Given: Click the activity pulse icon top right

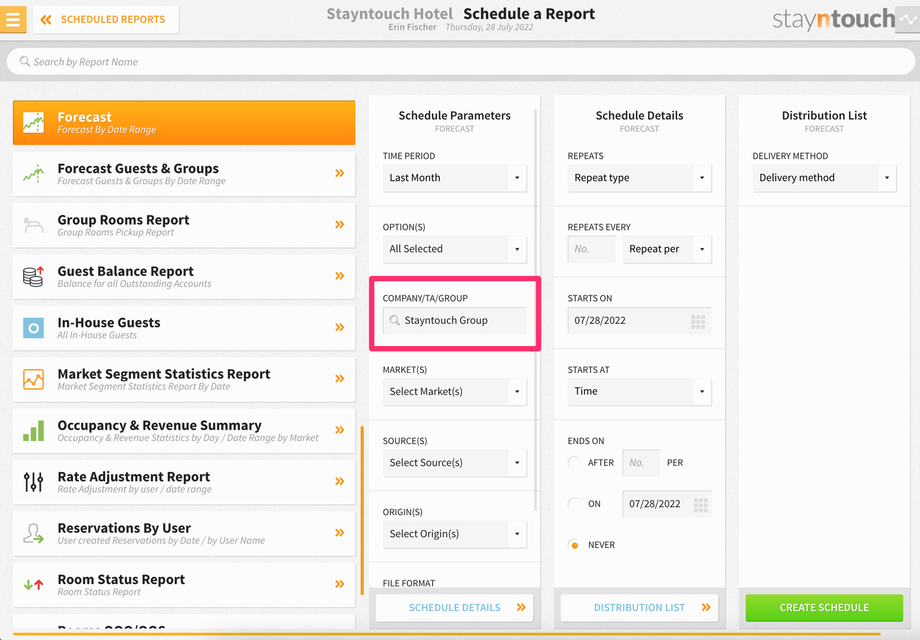Looking at the screenshot, I should point(908,19).
